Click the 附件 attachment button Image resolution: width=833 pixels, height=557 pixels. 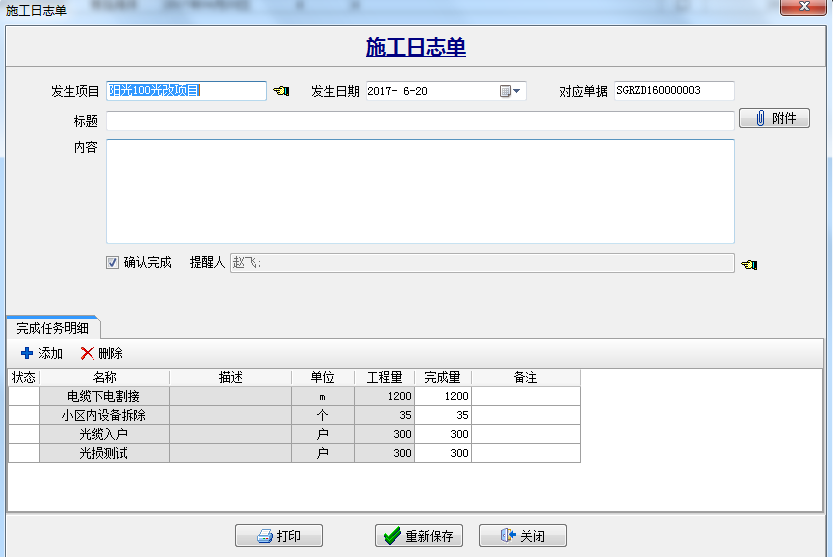point(774,119)
